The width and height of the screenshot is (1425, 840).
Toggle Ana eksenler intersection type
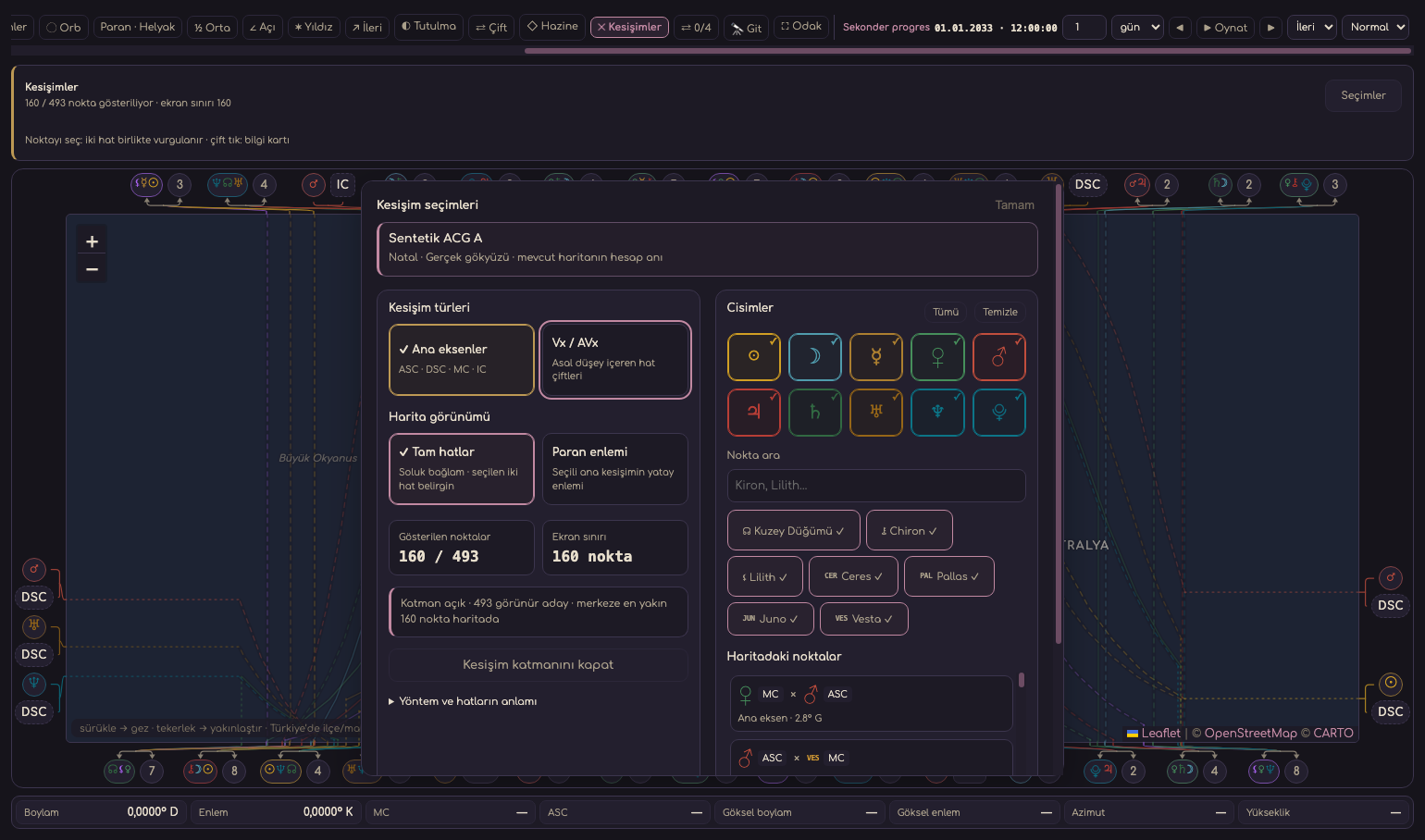(462, 360)
